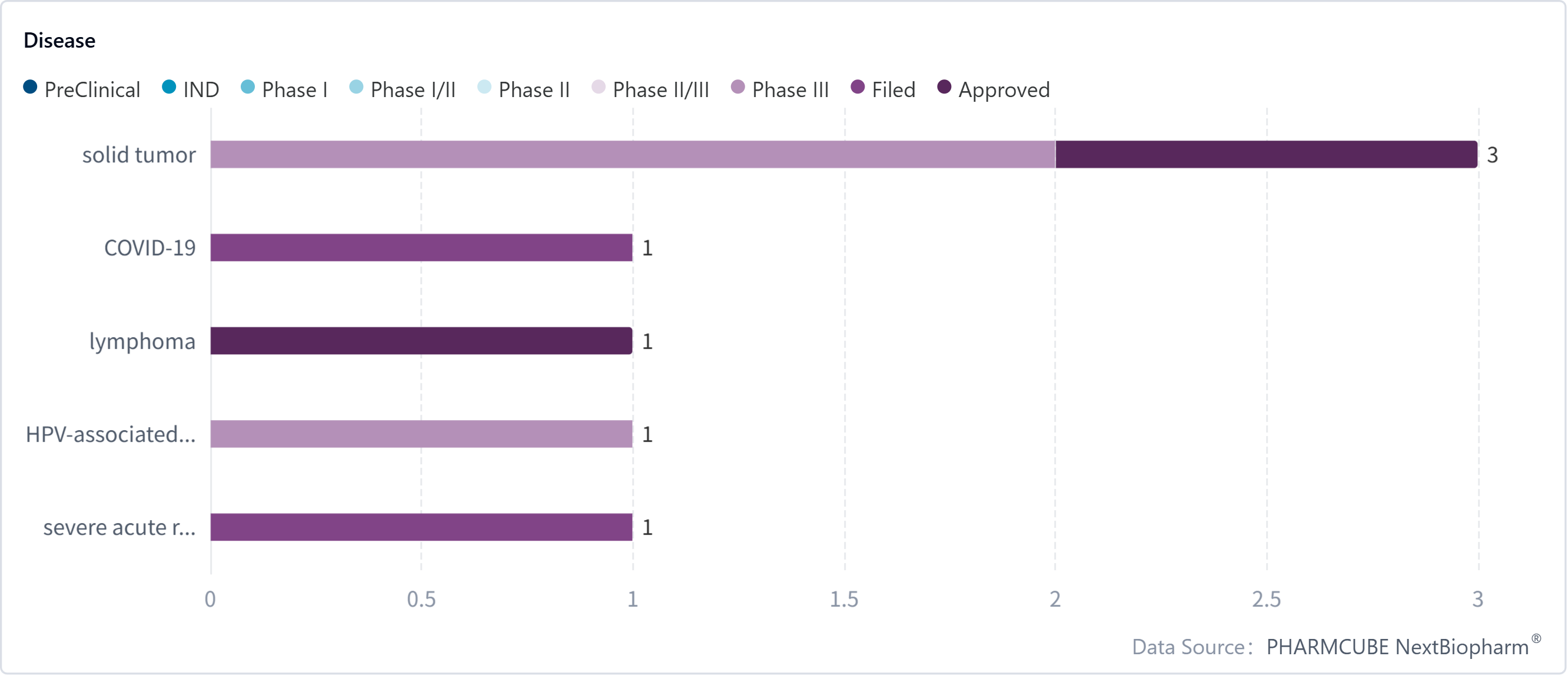Click the solid tumor axis label
Viewport: 1568px width, 676px height.
click(x=139, y=155)
